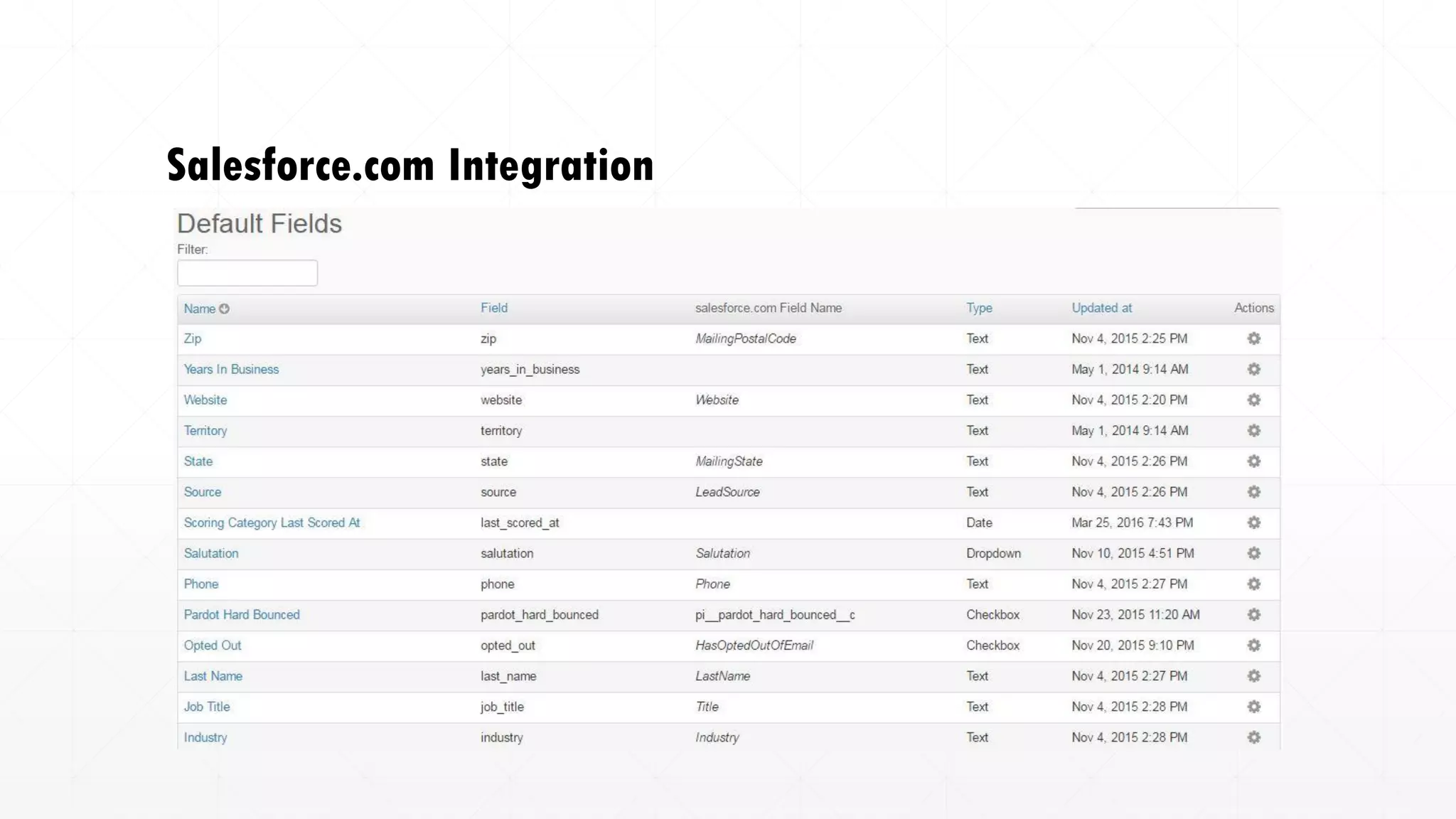The width and height of the screenshot is (1456, 819).
Task: Open actions gear for Zip row
Action: click(1254, 339)
